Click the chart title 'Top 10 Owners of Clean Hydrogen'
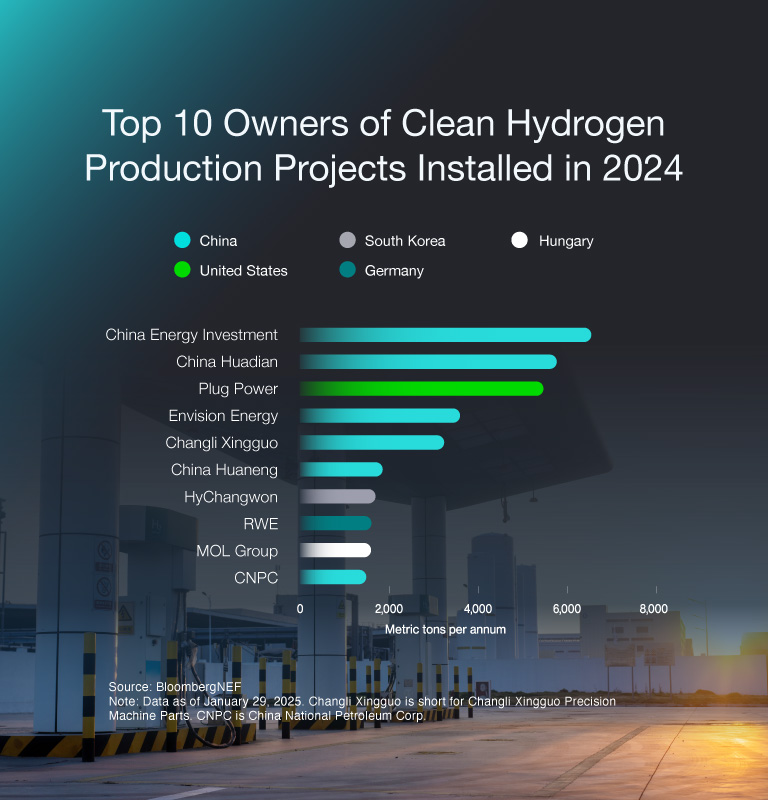This screenshot has height=800, width=768. (x=383, y=123)
